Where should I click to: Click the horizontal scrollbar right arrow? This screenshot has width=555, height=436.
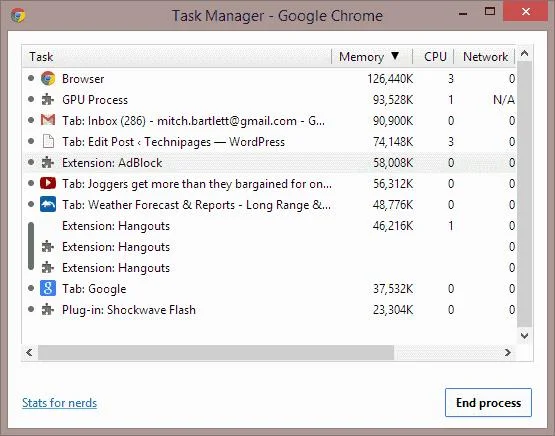(507, 352)
